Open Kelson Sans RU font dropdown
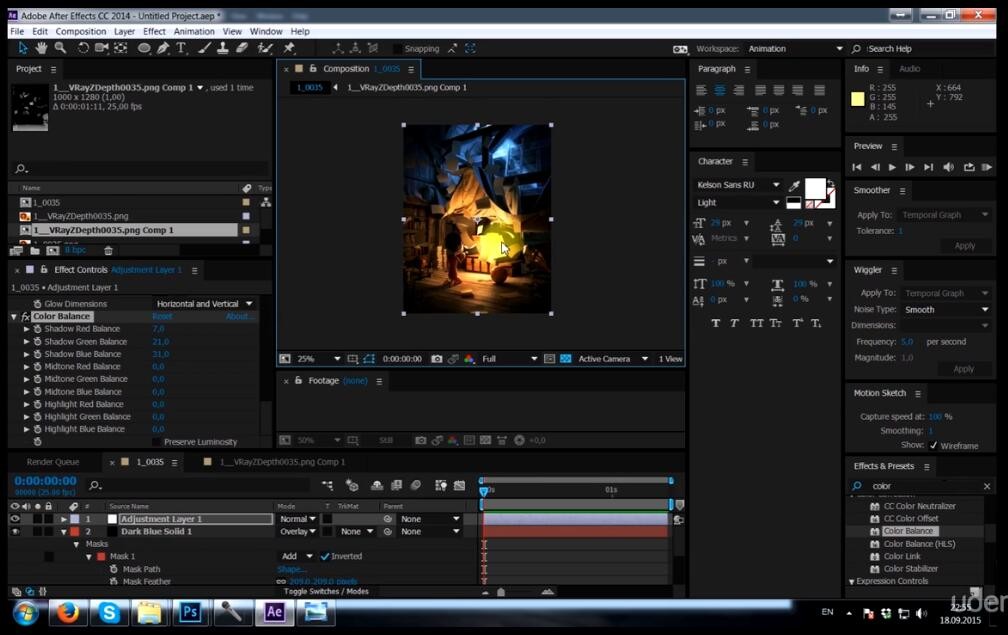 pos(737,185)
